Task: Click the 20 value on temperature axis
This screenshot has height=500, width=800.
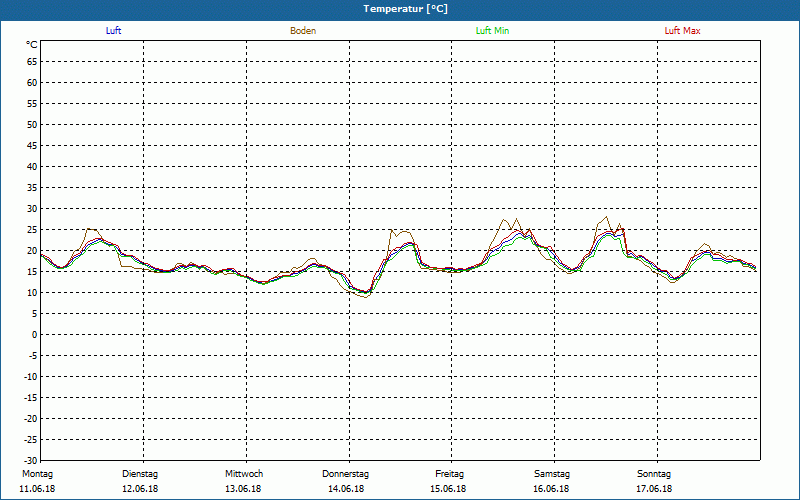Action: pyautogui.click(x=32, y=251)
